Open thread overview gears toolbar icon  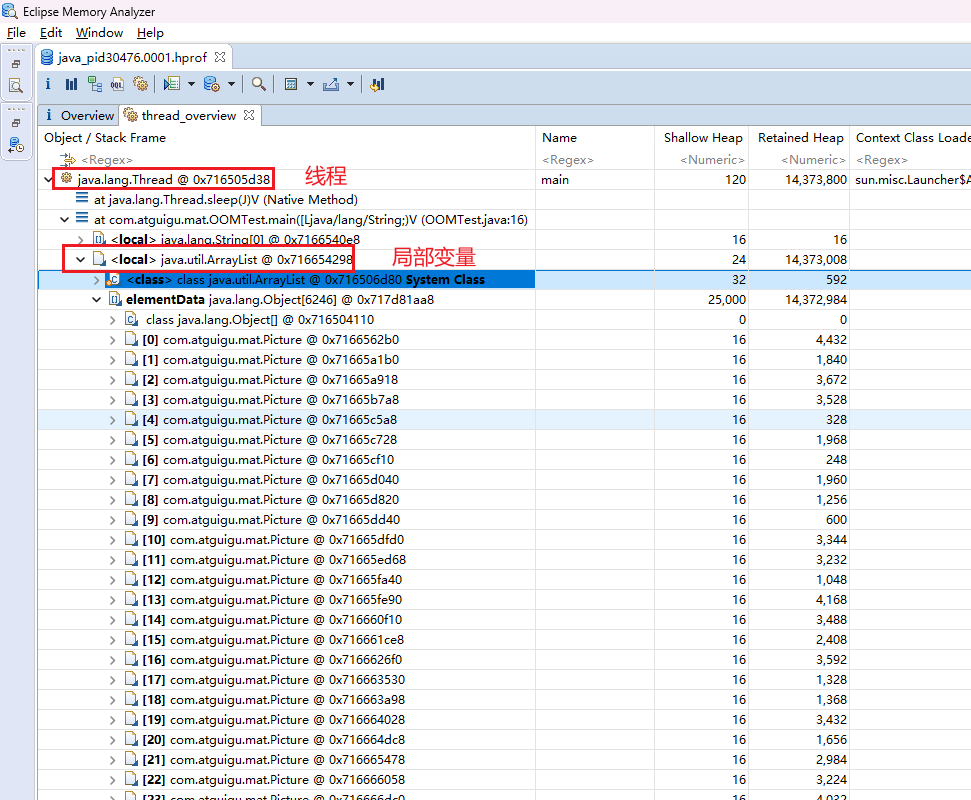point(141,84)
